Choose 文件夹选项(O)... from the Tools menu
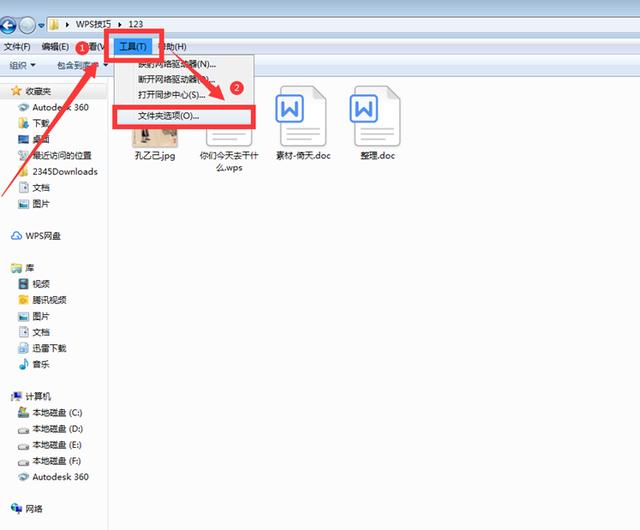 tap(184, 116)
